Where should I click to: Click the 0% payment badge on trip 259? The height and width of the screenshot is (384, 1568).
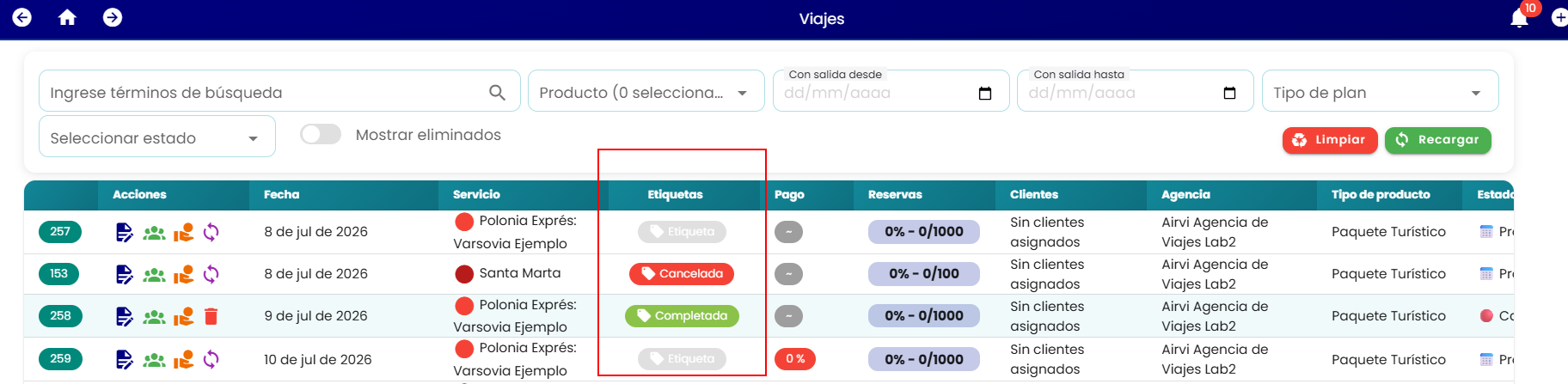click(795, 359)
